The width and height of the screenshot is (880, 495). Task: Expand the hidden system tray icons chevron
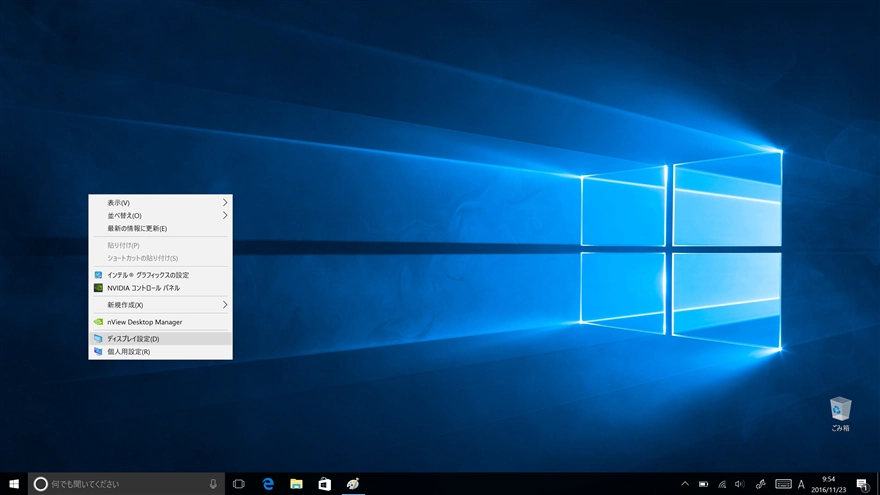(685, 484)
